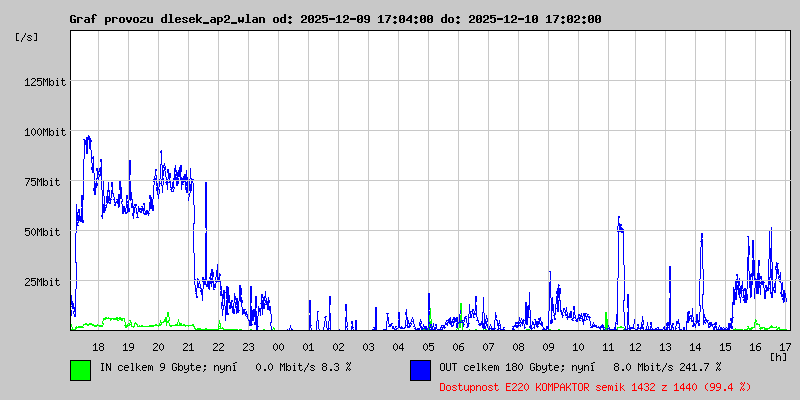The height and width of the screenshot is (400, 800).
Task: Select the midnight 00 tick on the x-axis
Action: [278, 346]
